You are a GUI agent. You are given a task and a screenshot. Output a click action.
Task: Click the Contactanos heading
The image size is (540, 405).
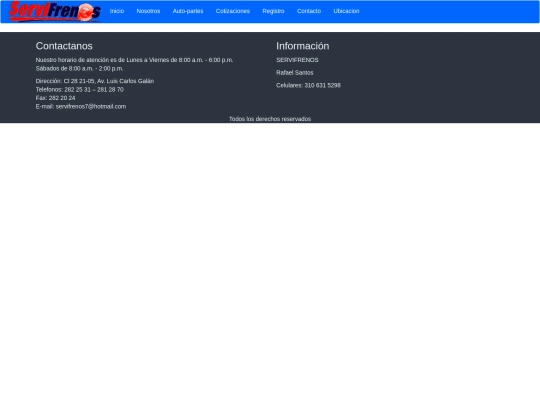[64, 46]
